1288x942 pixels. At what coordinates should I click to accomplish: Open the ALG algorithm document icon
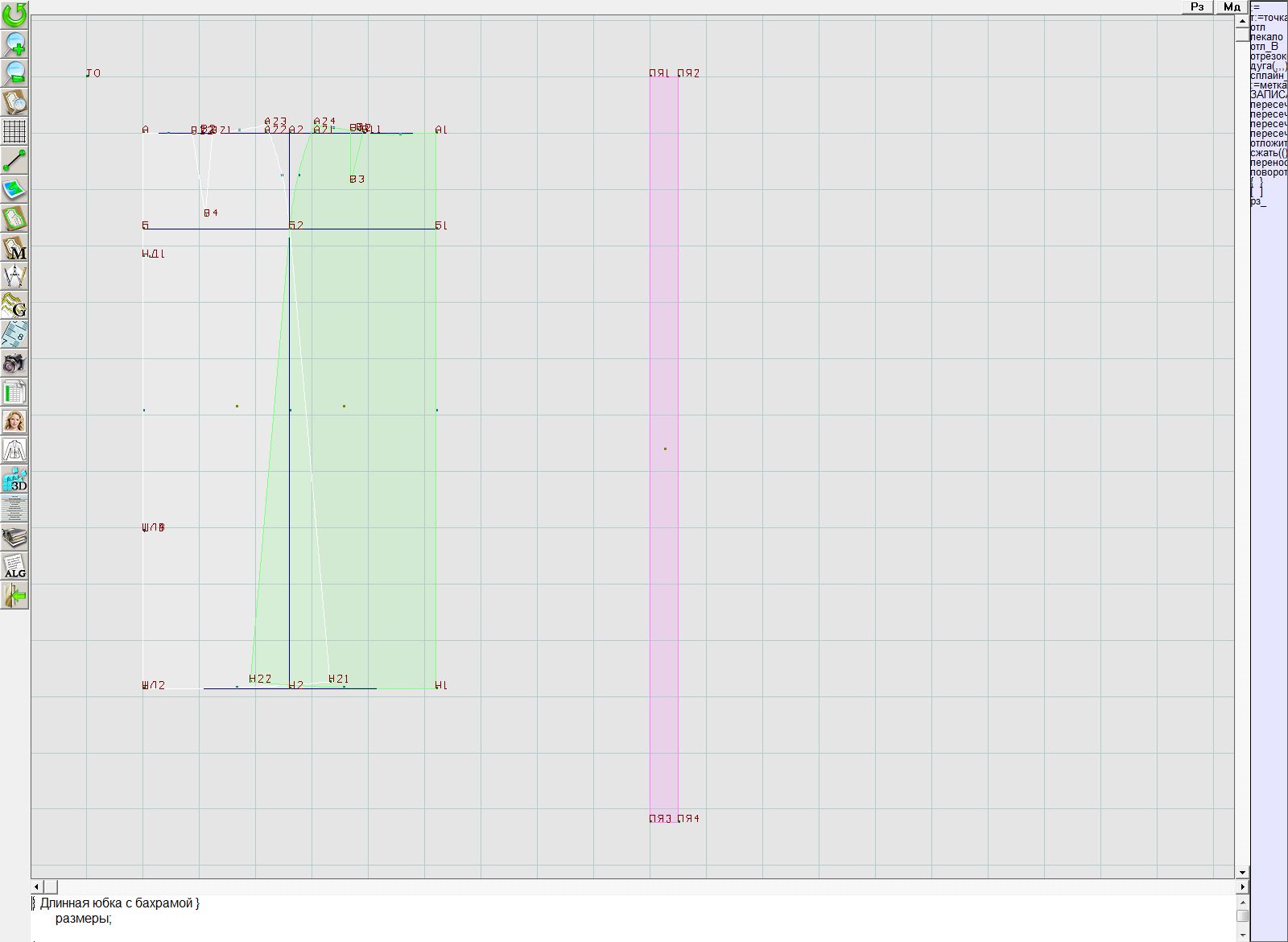pos(14,566)
